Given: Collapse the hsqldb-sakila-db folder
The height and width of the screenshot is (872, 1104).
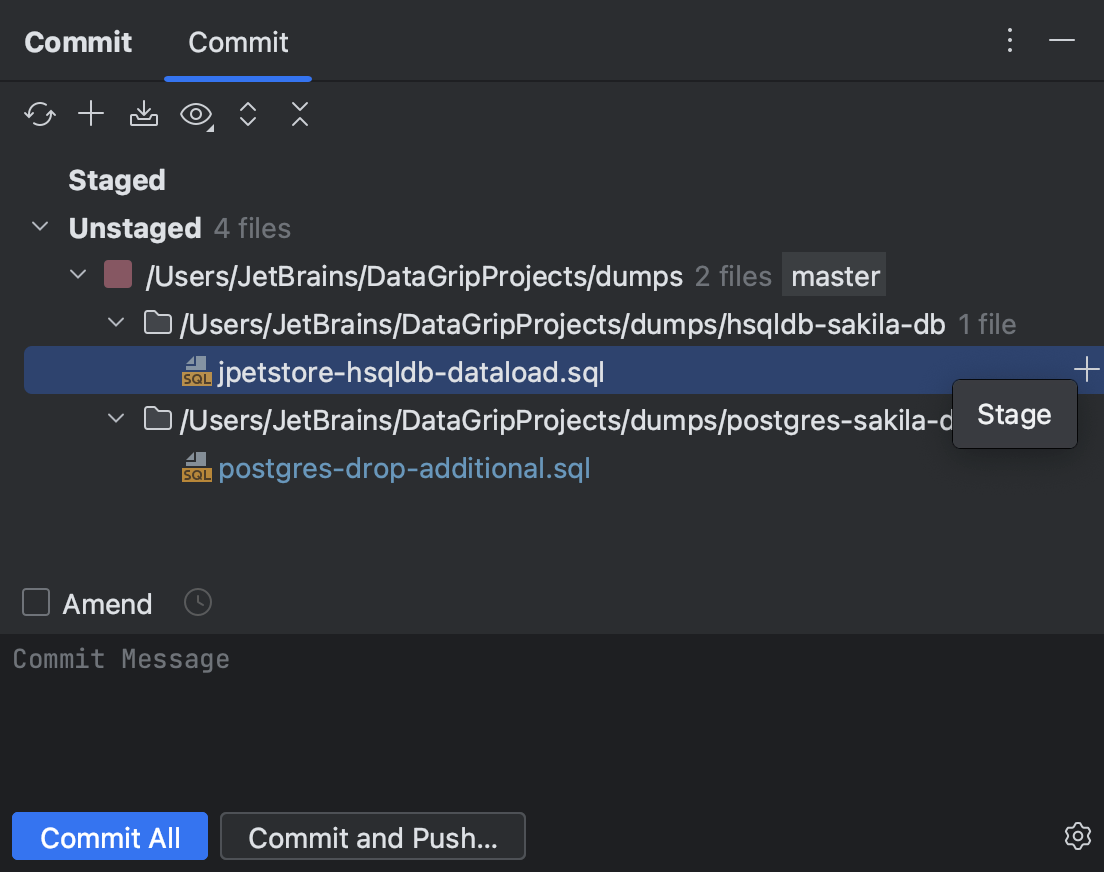Looking at the screenshot, I should 115,323.
